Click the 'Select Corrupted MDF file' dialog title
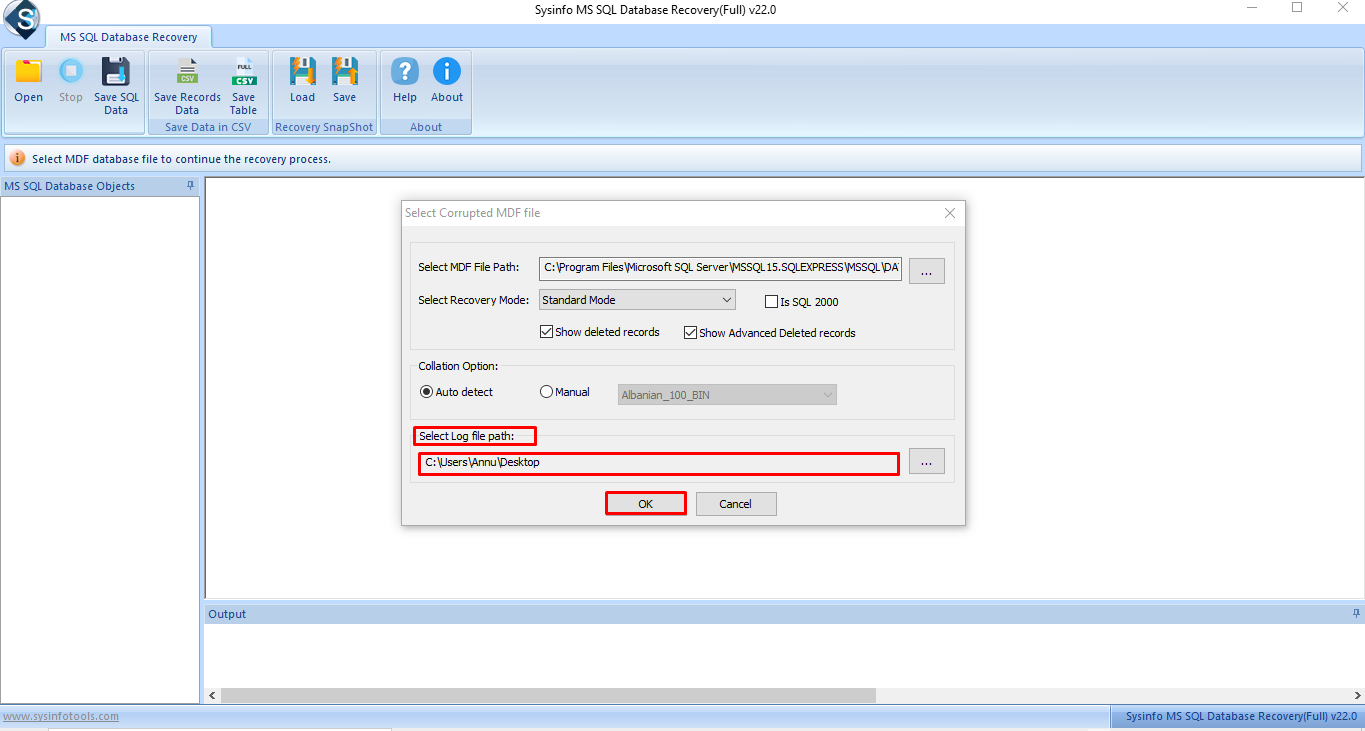 tap(472, 213)
